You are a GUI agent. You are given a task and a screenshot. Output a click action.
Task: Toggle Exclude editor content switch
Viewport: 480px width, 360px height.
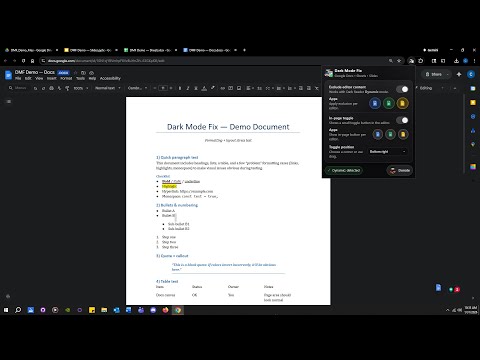402,89
